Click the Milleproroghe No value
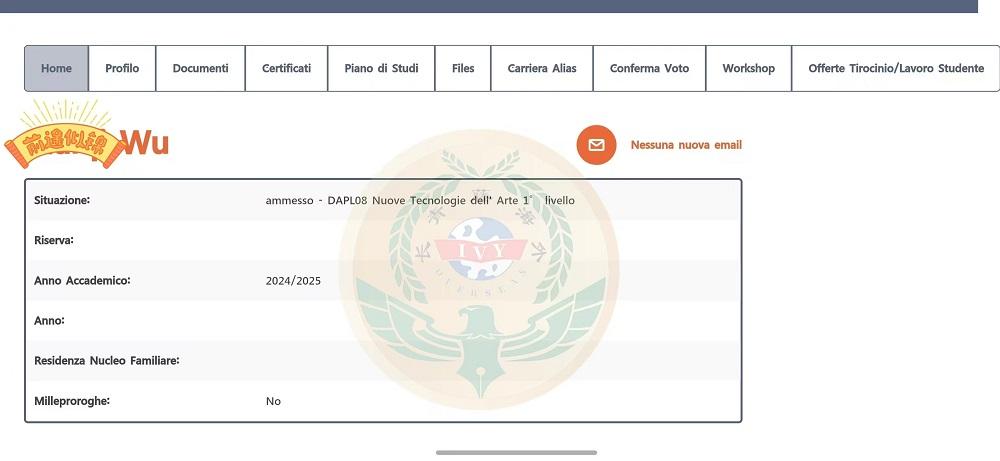The image size is (1000, 461). click(x=273, y=401)
